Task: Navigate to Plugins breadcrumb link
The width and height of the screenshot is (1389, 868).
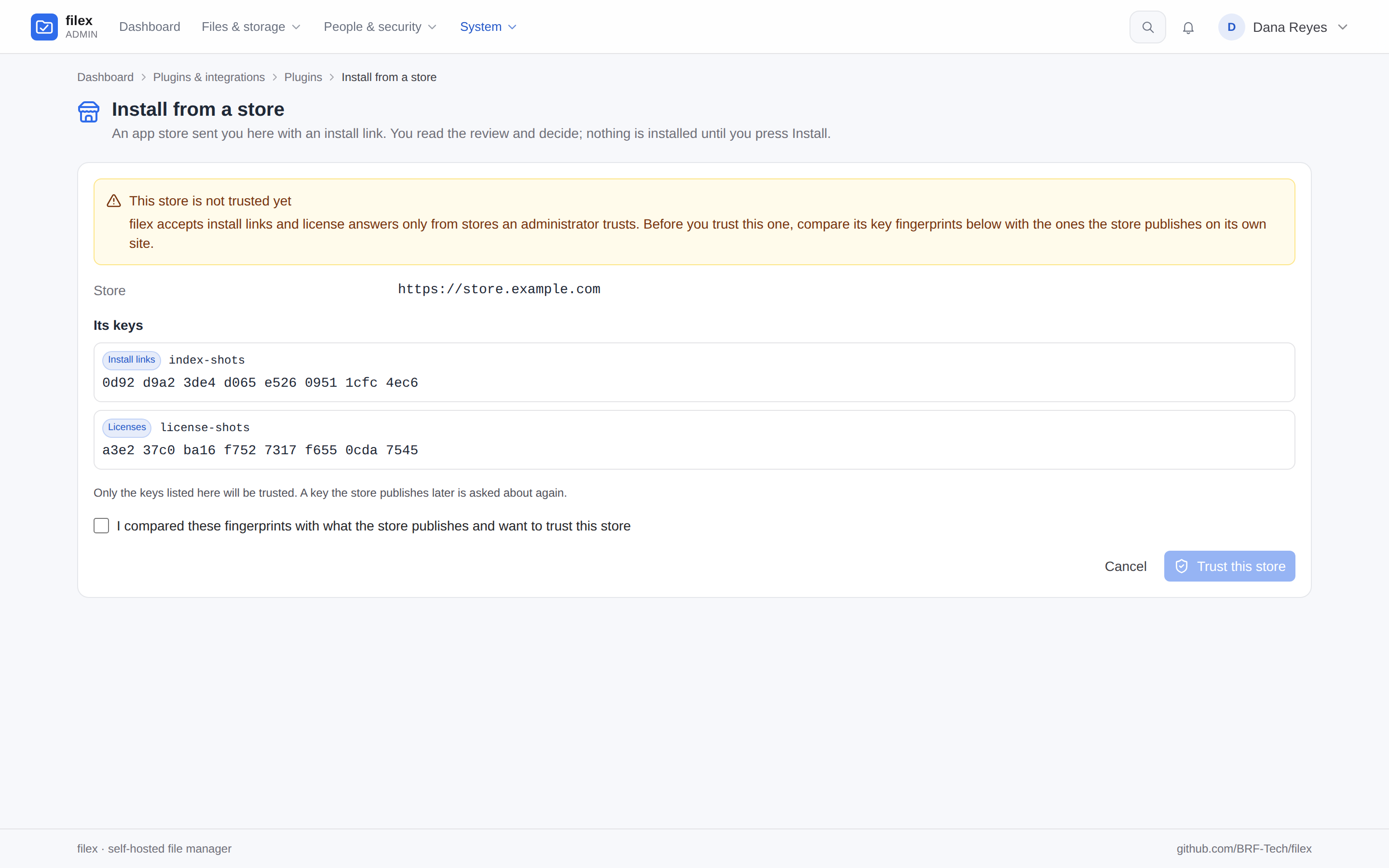Action: 303,77
